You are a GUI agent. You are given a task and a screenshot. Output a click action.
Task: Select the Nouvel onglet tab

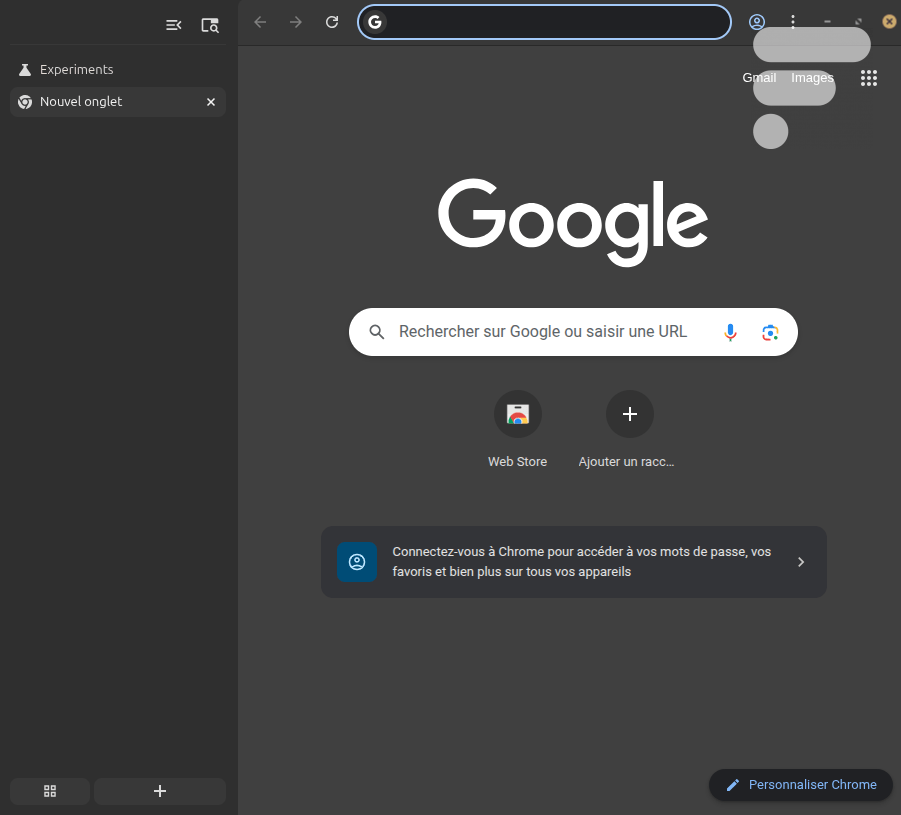100,102
